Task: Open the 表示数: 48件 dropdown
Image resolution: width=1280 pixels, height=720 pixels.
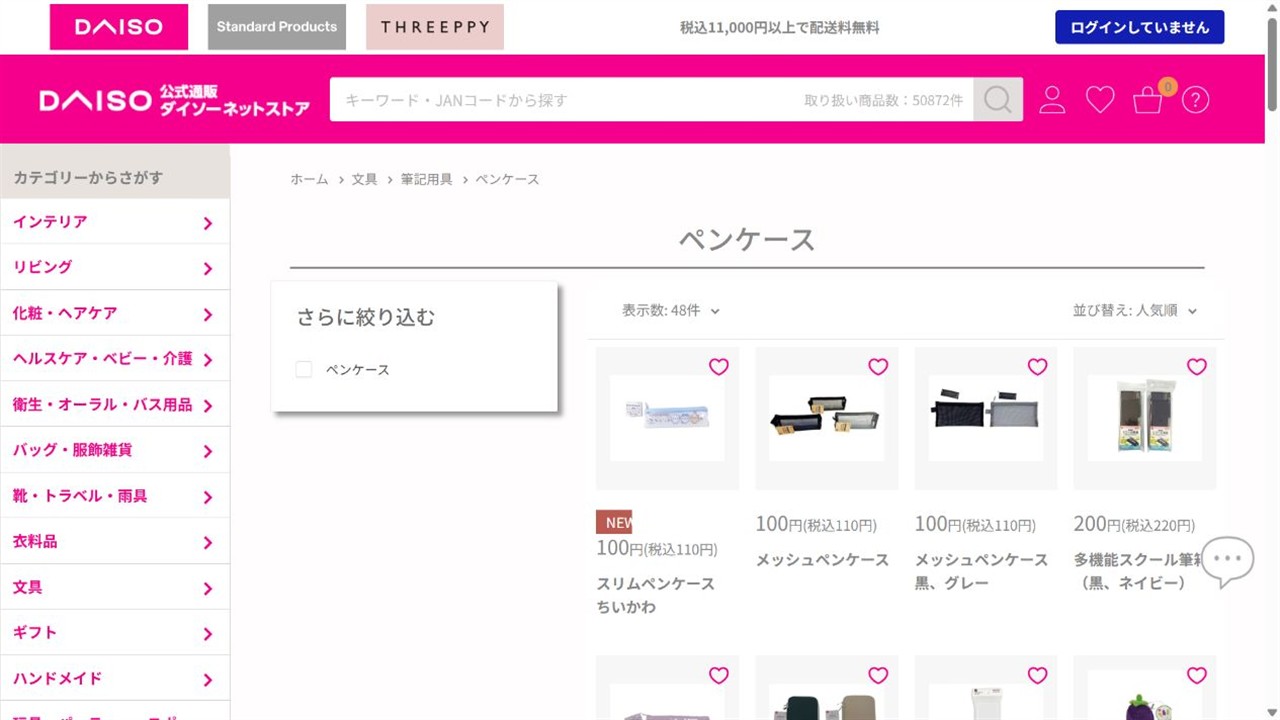Action: (671, 311)
